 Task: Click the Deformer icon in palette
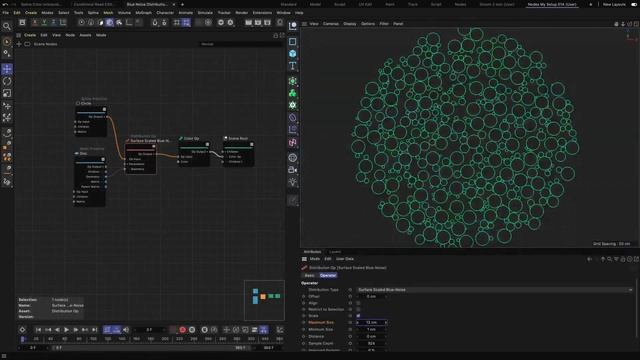(x=293, y=118)
